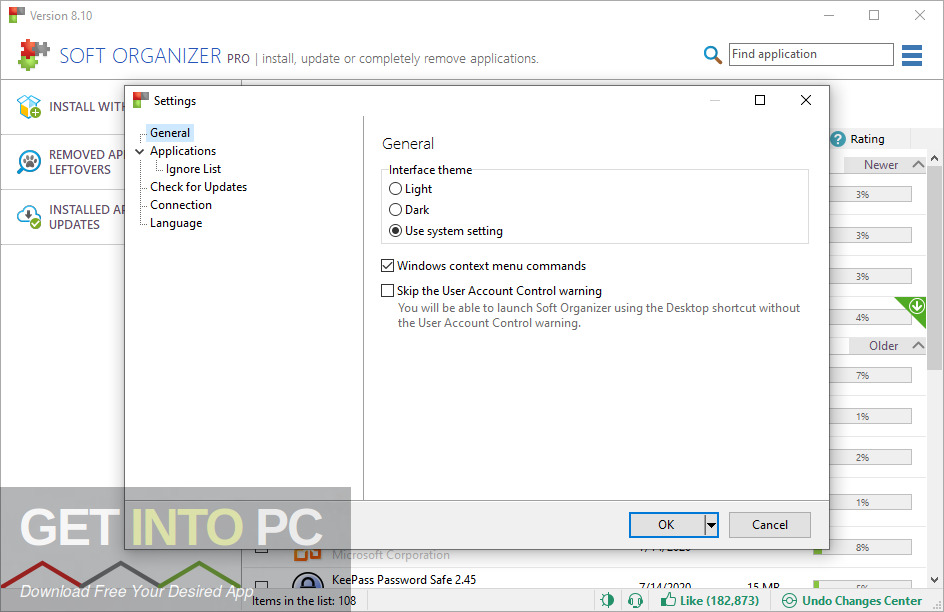Click the resize grip in status bar corner
Viewport: 944px width, 612px height.
click(937, 605)
